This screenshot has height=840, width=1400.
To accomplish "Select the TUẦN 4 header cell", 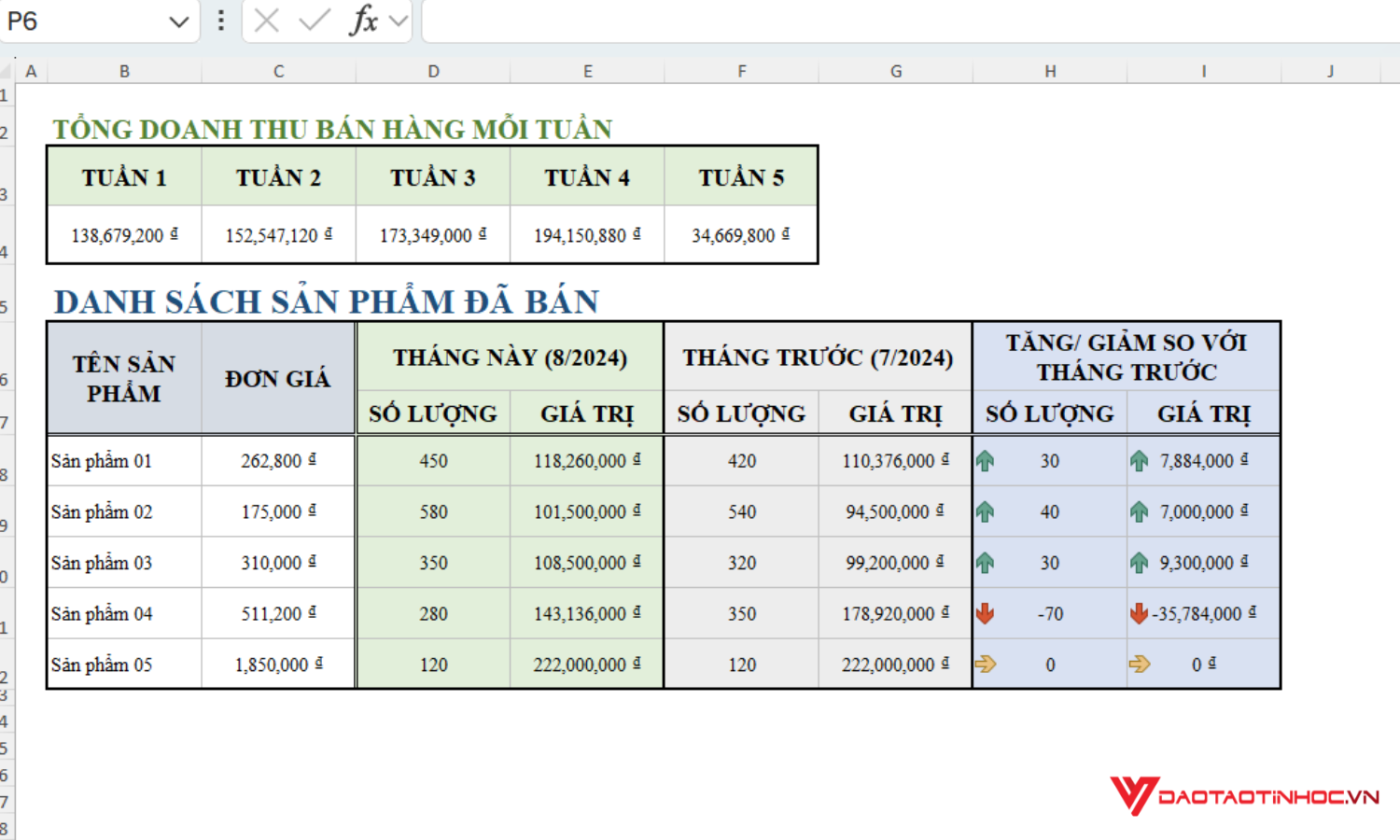I will [587, 177].
